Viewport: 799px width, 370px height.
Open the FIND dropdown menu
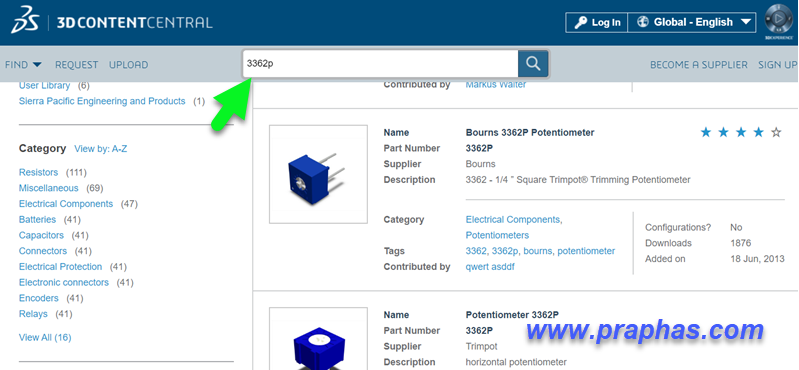(x=23, y=65)
